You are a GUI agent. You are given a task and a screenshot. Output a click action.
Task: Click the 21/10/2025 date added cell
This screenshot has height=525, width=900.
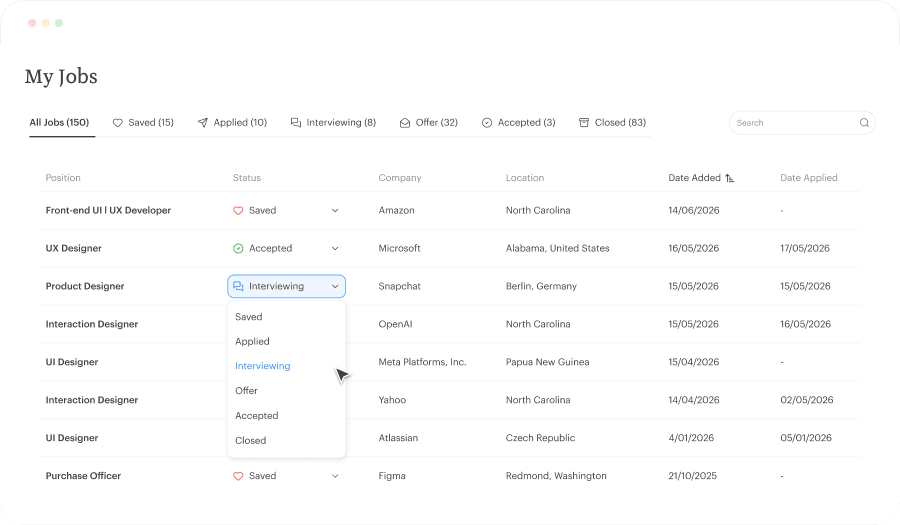click(692, 476)
